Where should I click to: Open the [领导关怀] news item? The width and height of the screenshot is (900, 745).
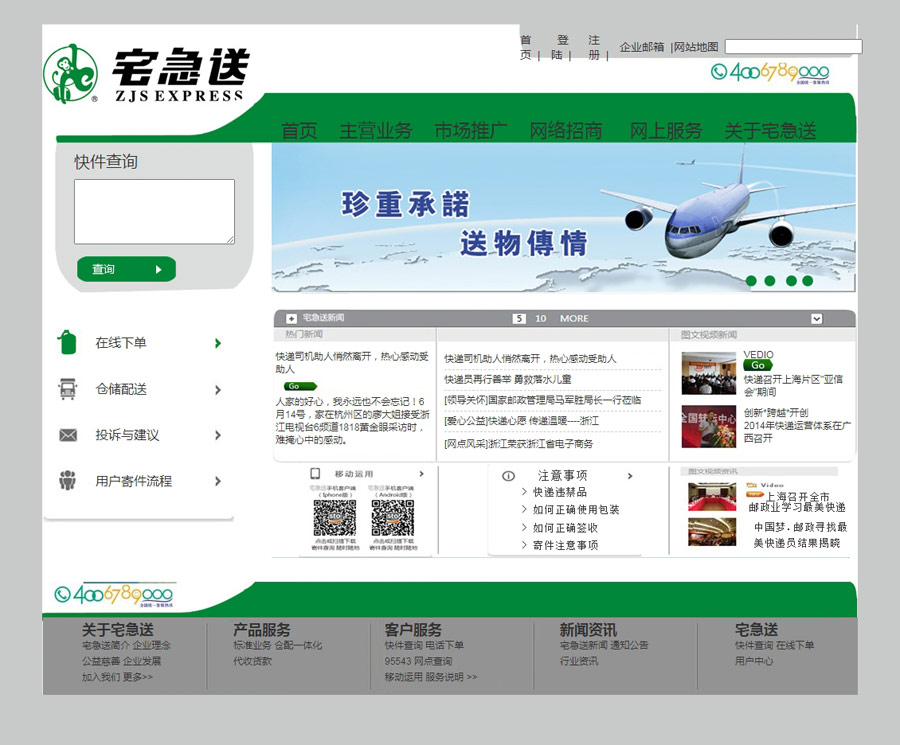point(542,400)
